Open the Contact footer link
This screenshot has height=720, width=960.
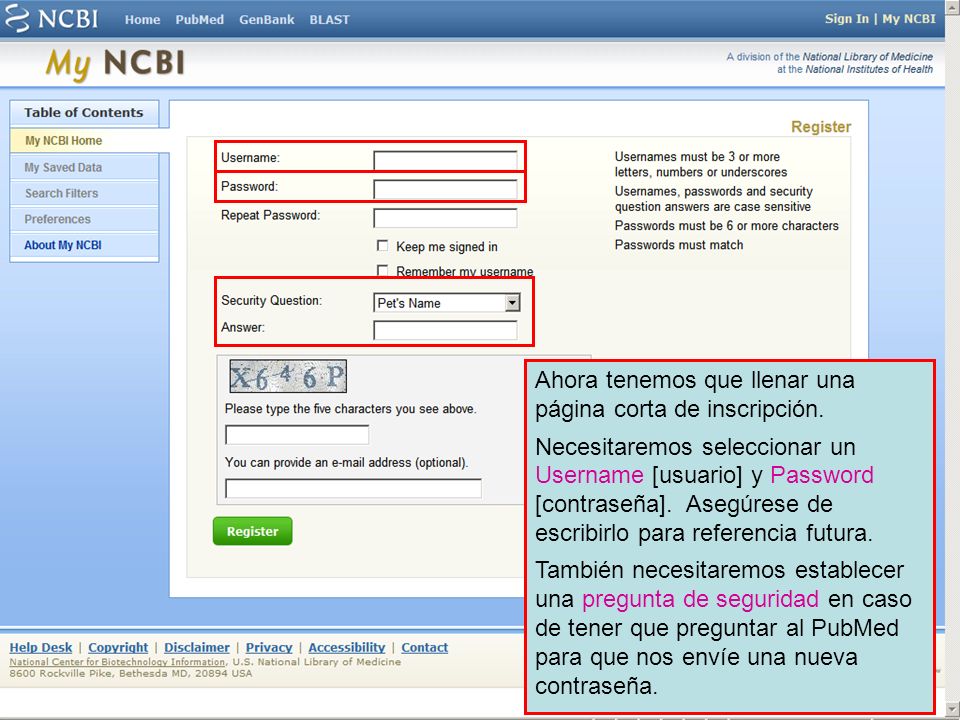pyautogui.click(x=424, y=647)
